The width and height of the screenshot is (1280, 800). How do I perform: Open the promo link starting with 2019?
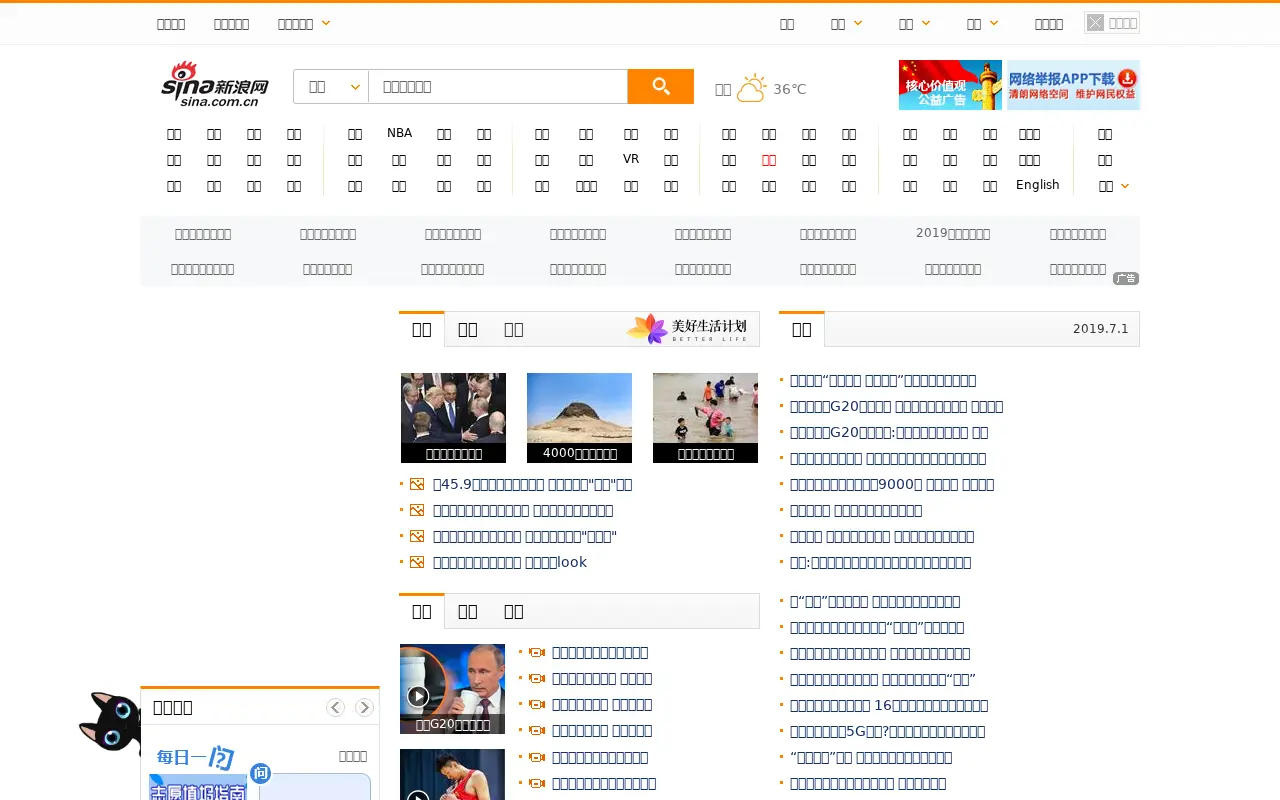click(x=953, y=233)
